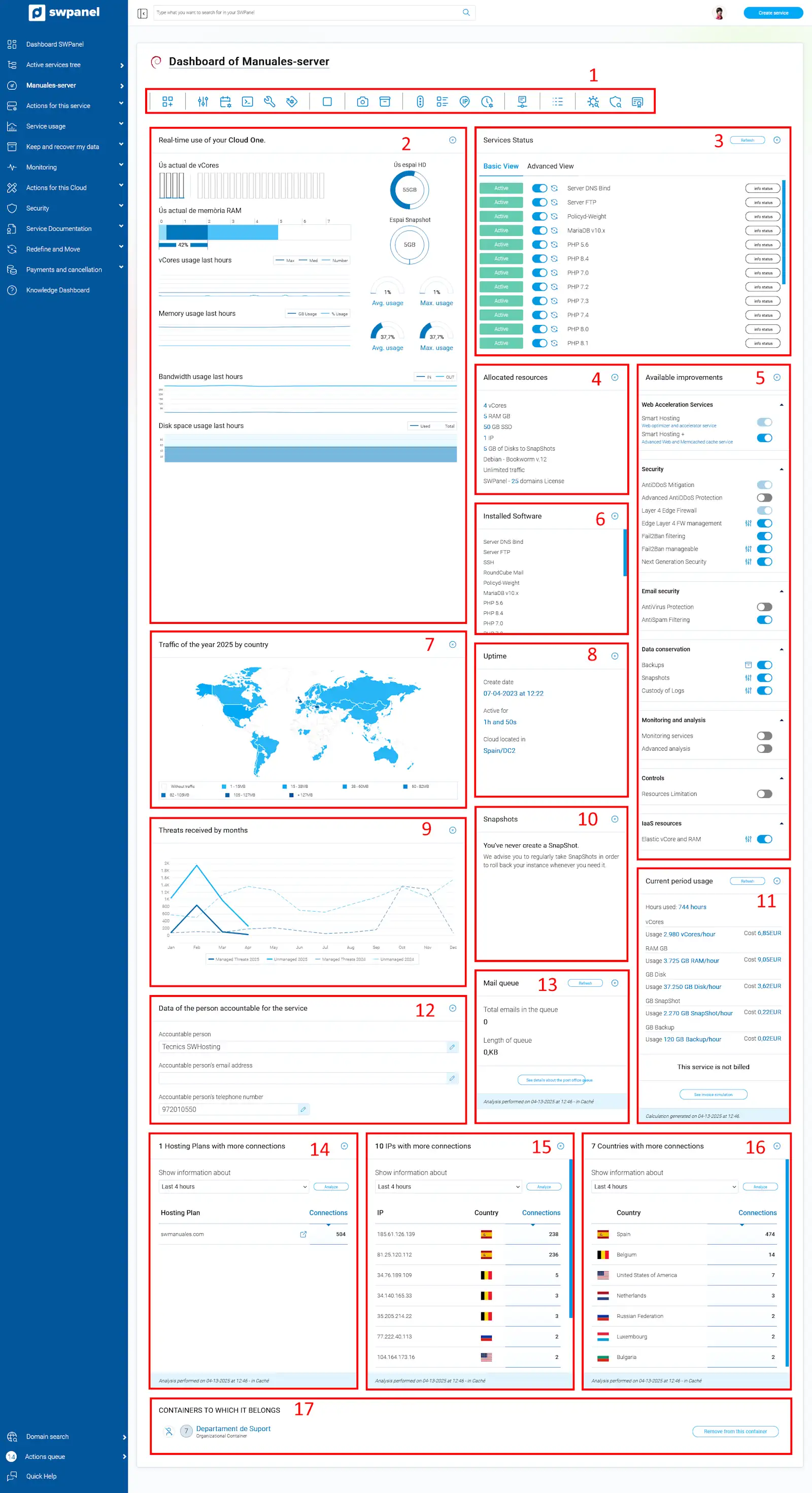
Task: Click the archive box backup icon in toolbar
Action: (x=384, y=102)
